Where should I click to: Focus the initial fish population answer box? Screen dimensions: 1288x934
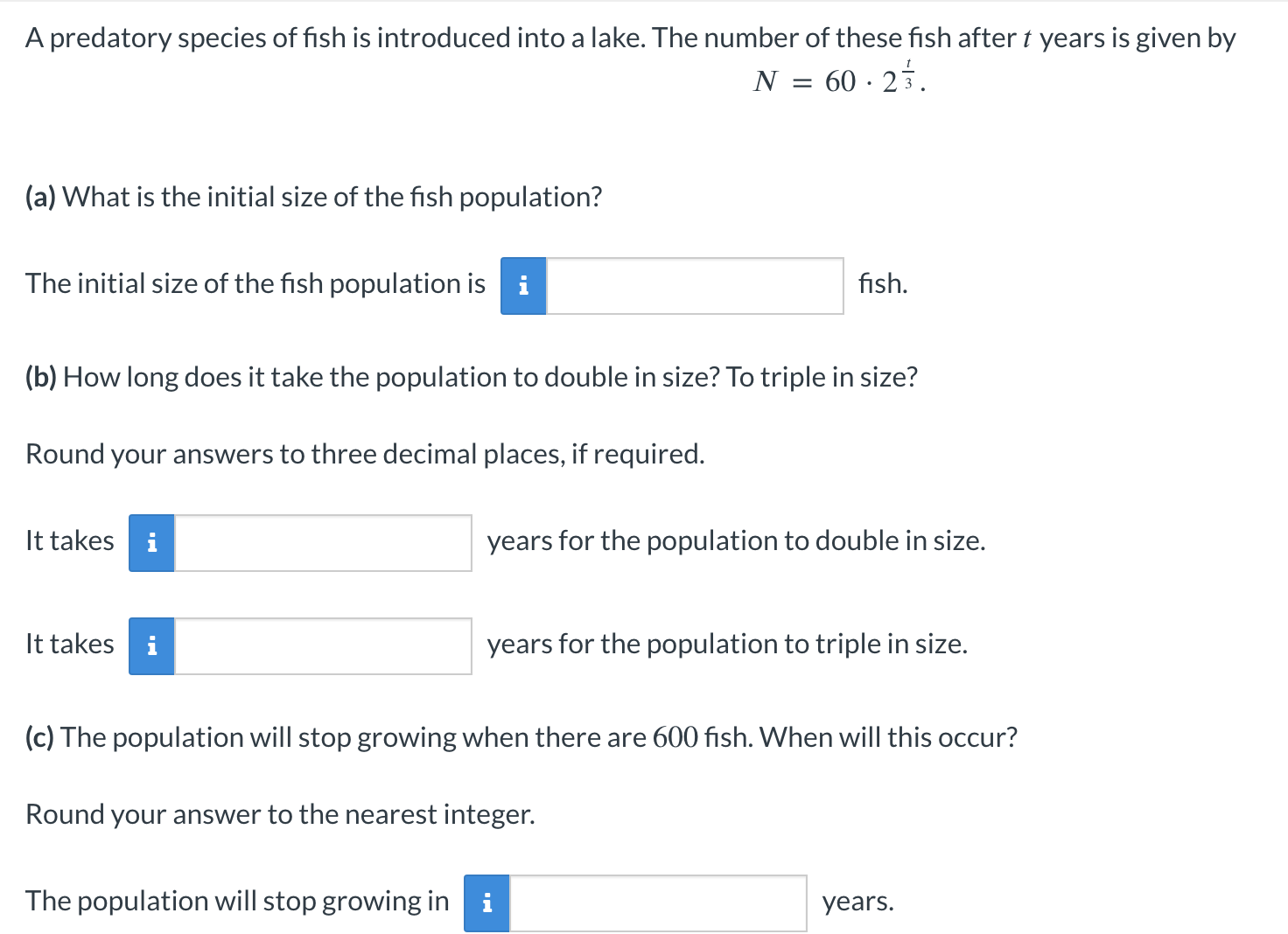(695, 286)
